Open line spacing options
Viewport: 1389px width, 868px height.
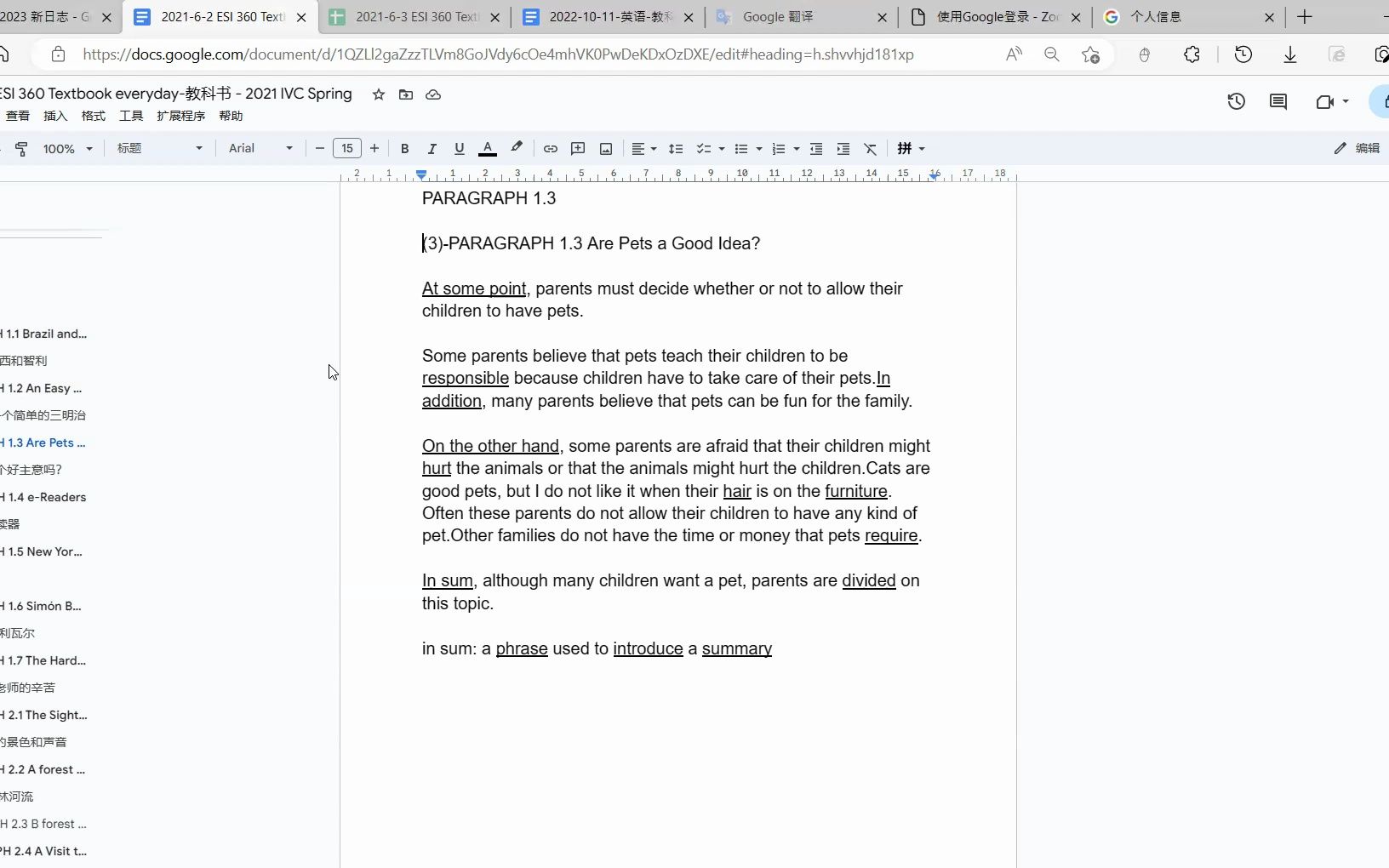point(676,149)
